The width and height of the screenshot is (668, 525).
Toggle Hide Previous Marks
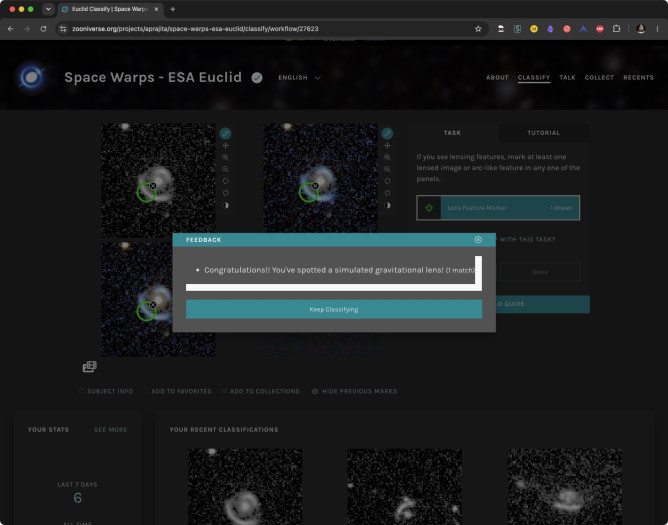click(354, 391)
